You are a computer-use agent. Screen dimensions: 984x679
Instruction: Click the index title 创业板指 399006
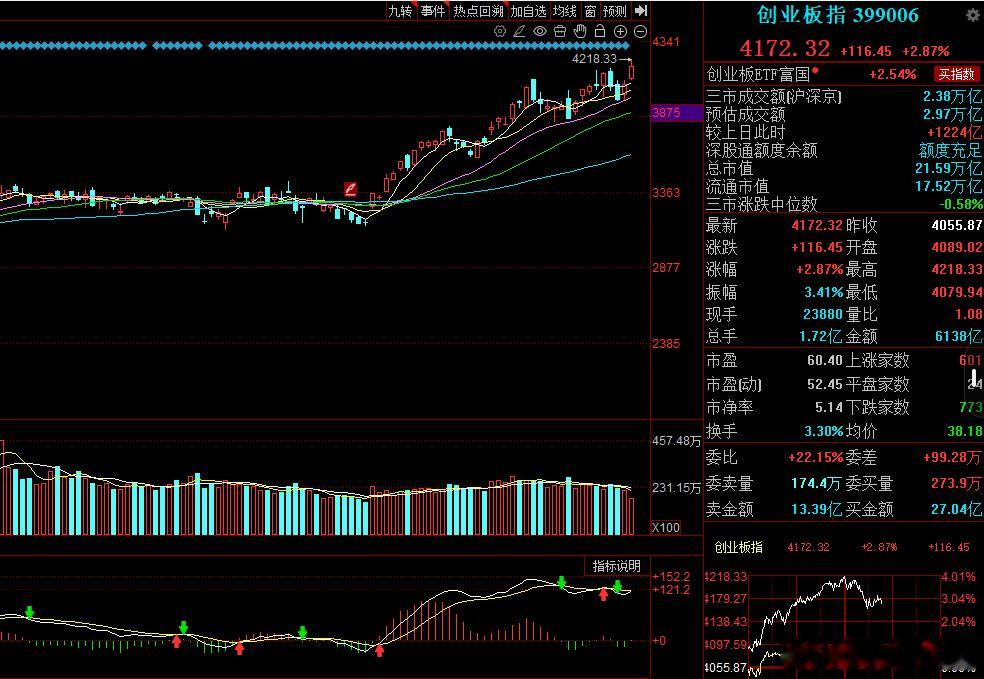click(837, 15)
